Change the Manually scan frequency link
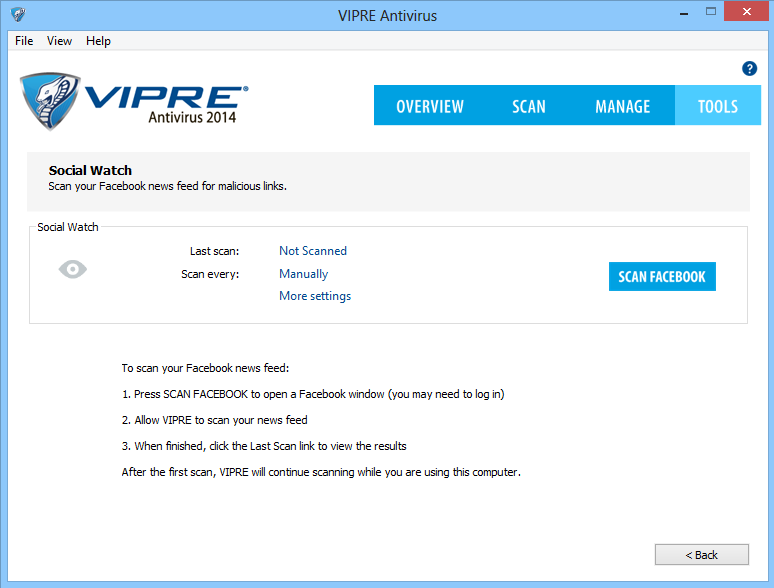774x588 pixels. 303,274
